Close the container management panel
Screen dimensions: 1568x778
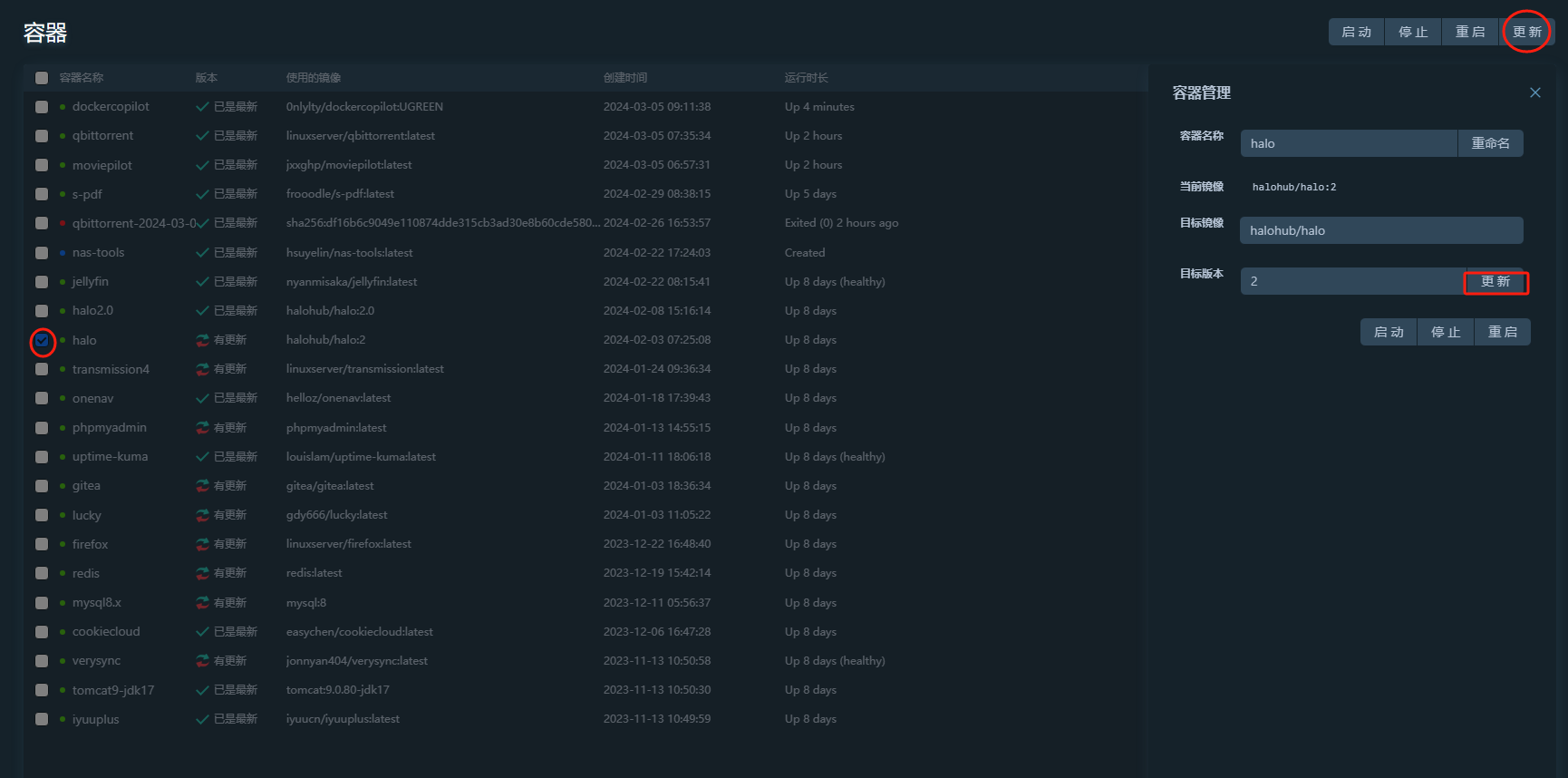(1534, 92)
